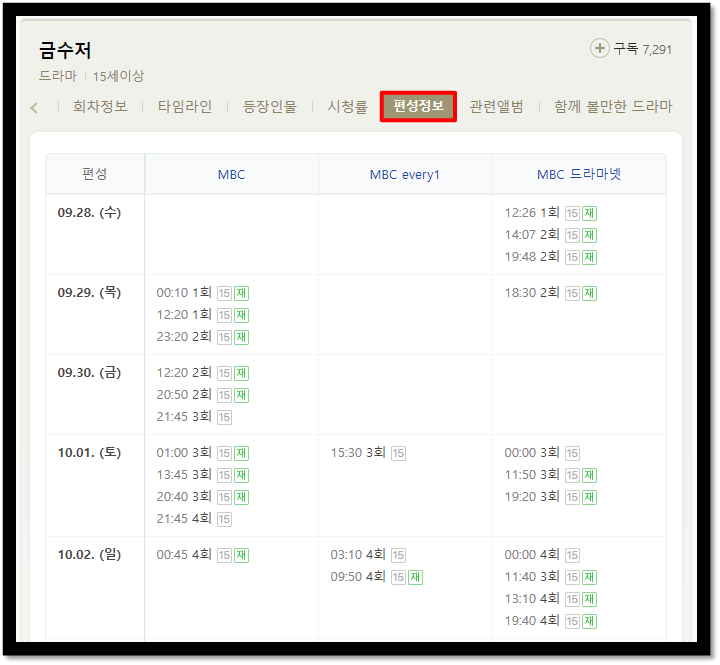Click the 11:40 3회 schedule entry
Screen dimensions: 720x665
pyautogui.click(x=532, y=576)
